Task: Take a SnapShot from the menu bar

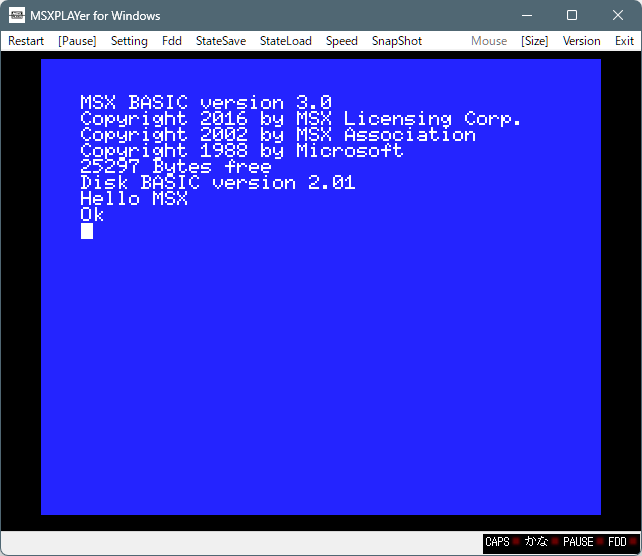Action: [x=396, y=41]
